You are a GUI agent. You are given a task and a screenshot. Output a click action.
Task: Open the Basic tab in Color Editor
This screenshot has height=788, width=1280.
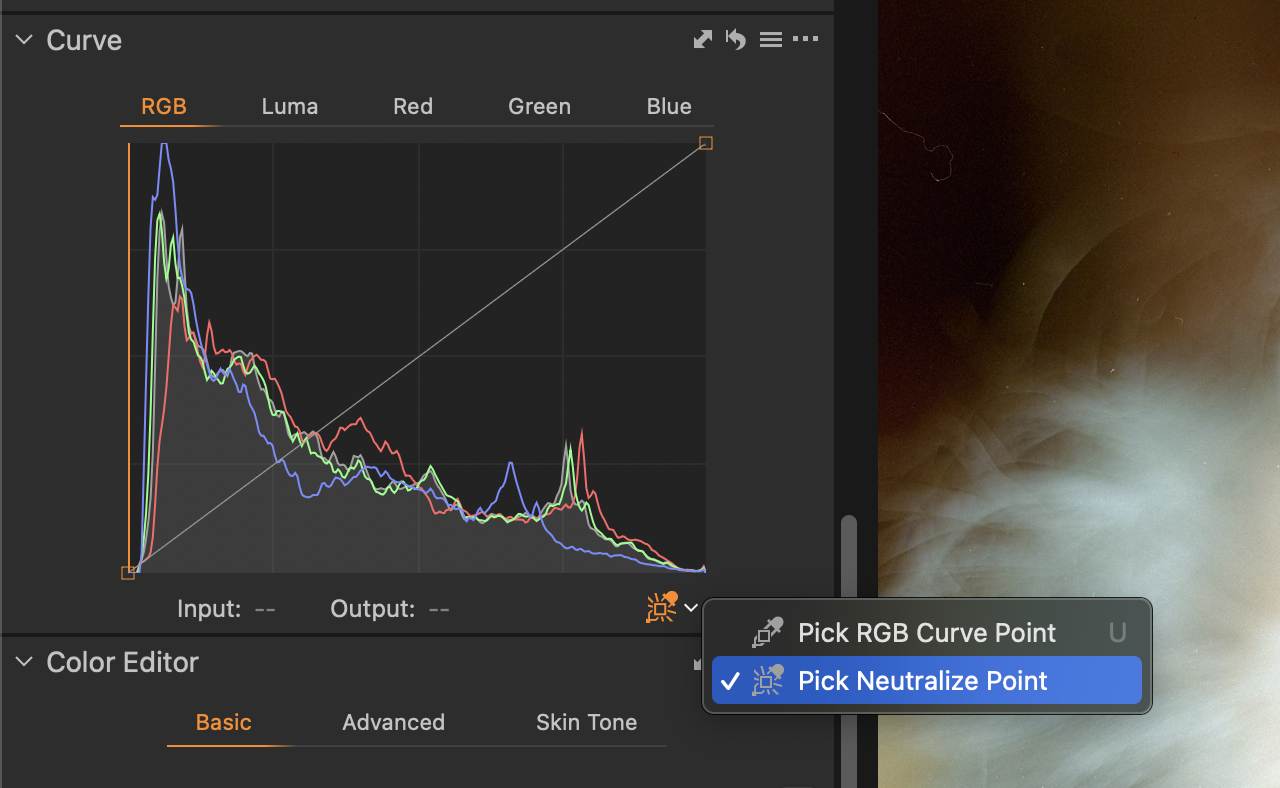pyautogui.click(x=223, y=722)
